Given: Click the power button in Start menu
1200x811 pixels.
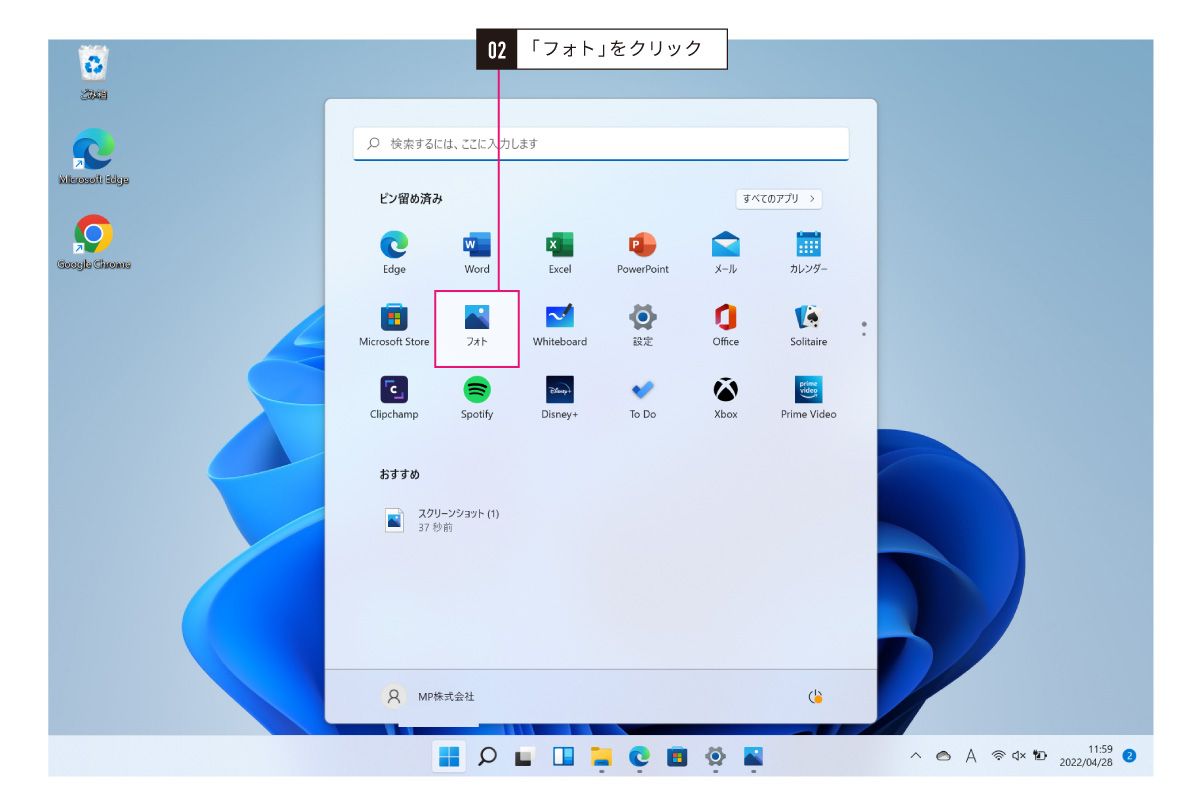Looking at the screenshot, I should point(815,696).
